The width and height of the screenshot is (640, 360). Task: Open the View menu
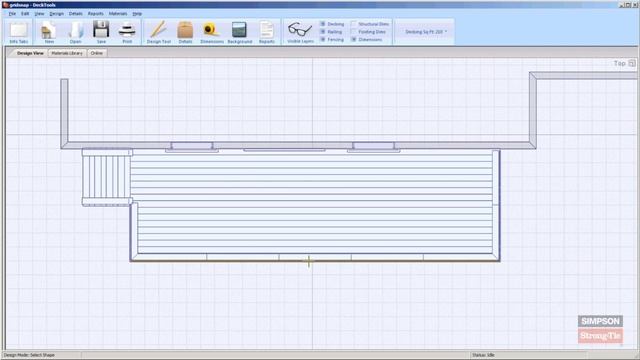[39, 13]
